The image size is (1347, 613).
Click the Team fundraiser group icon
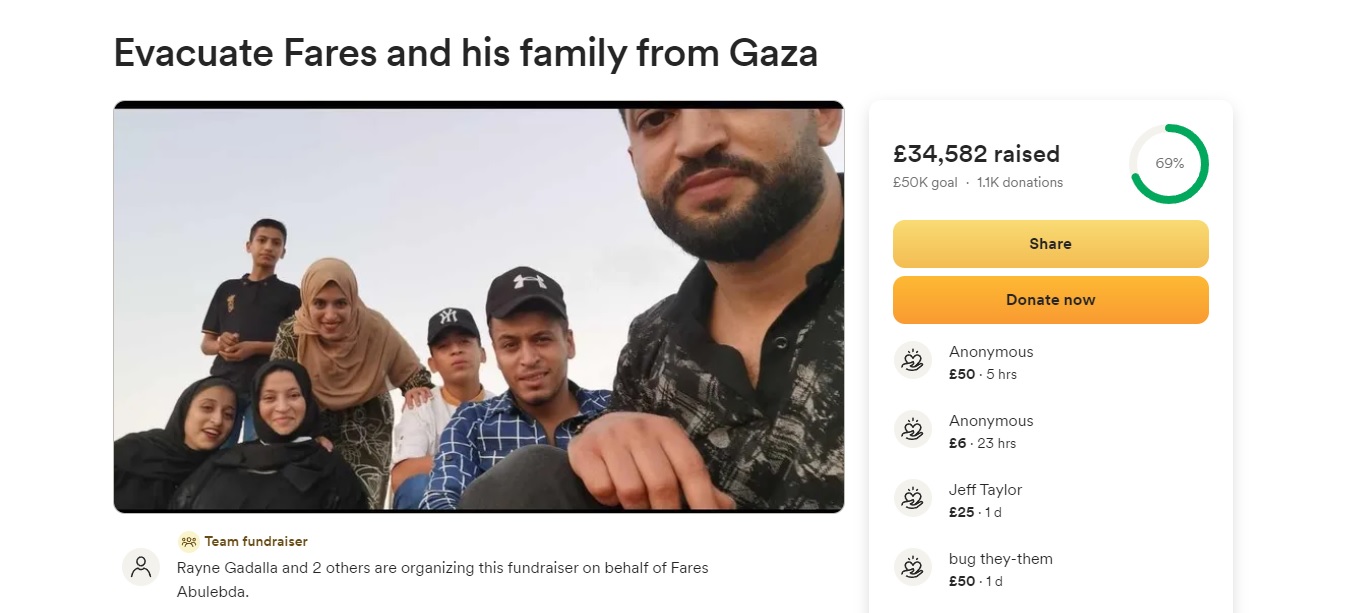[x=188, y=541]
